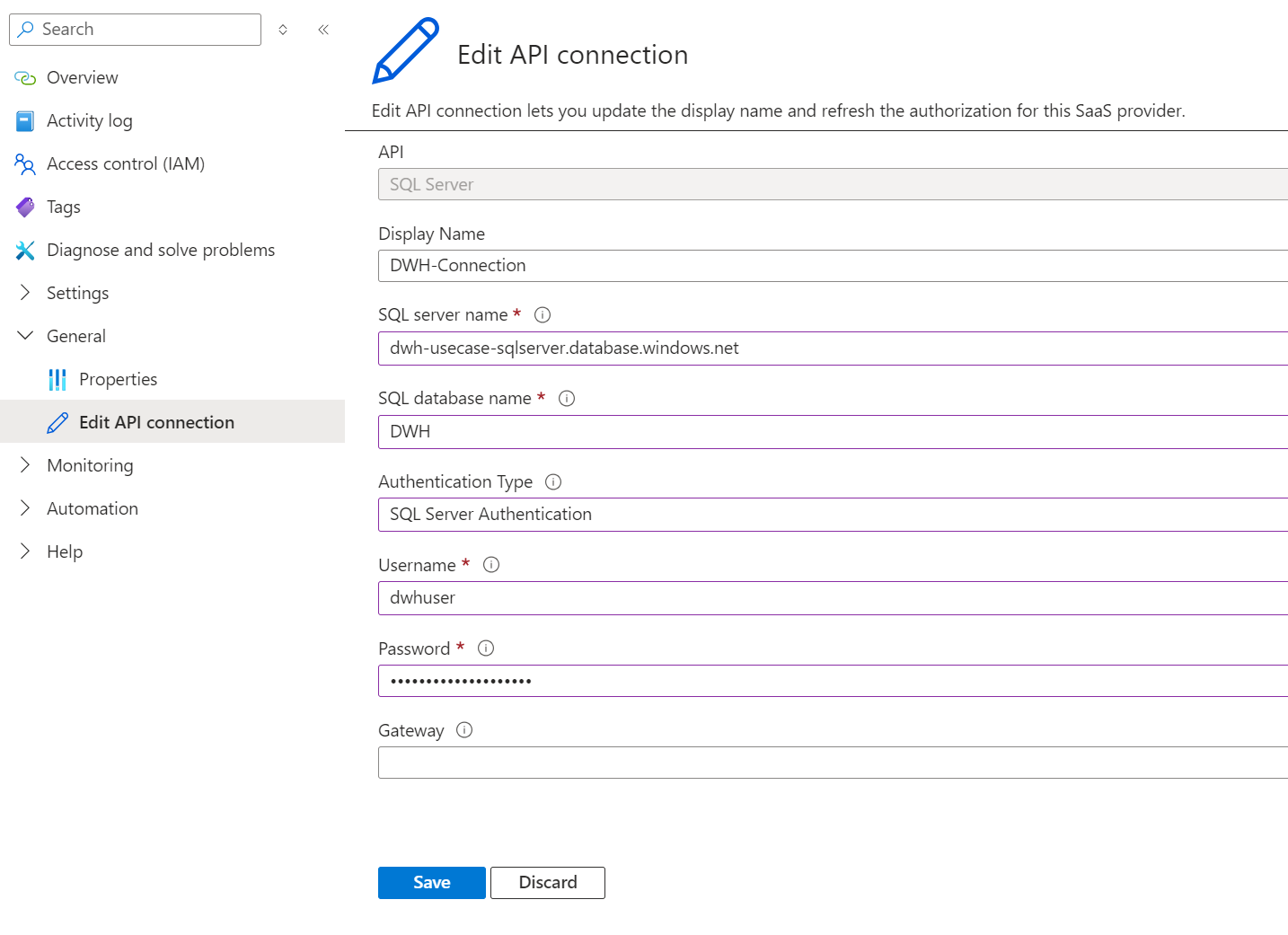Click info icon next to Gateway
1288x935 pixels.
point(464,730)
